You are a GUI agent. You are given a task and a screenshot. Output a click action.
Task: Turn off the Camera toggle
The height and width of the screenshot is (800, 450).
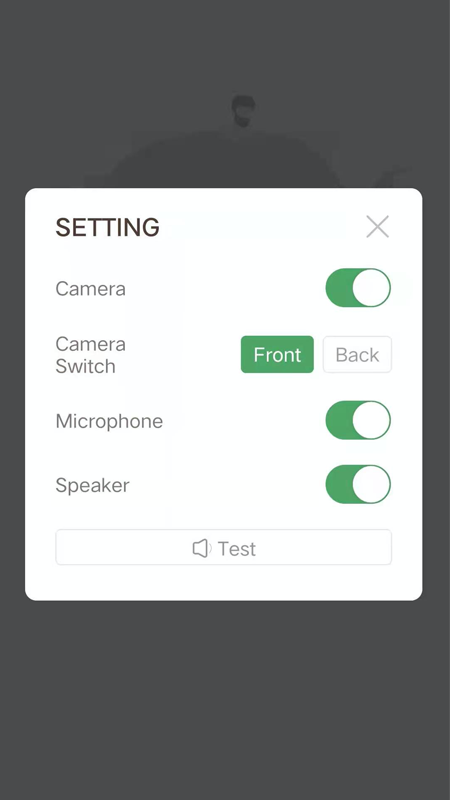358,288
